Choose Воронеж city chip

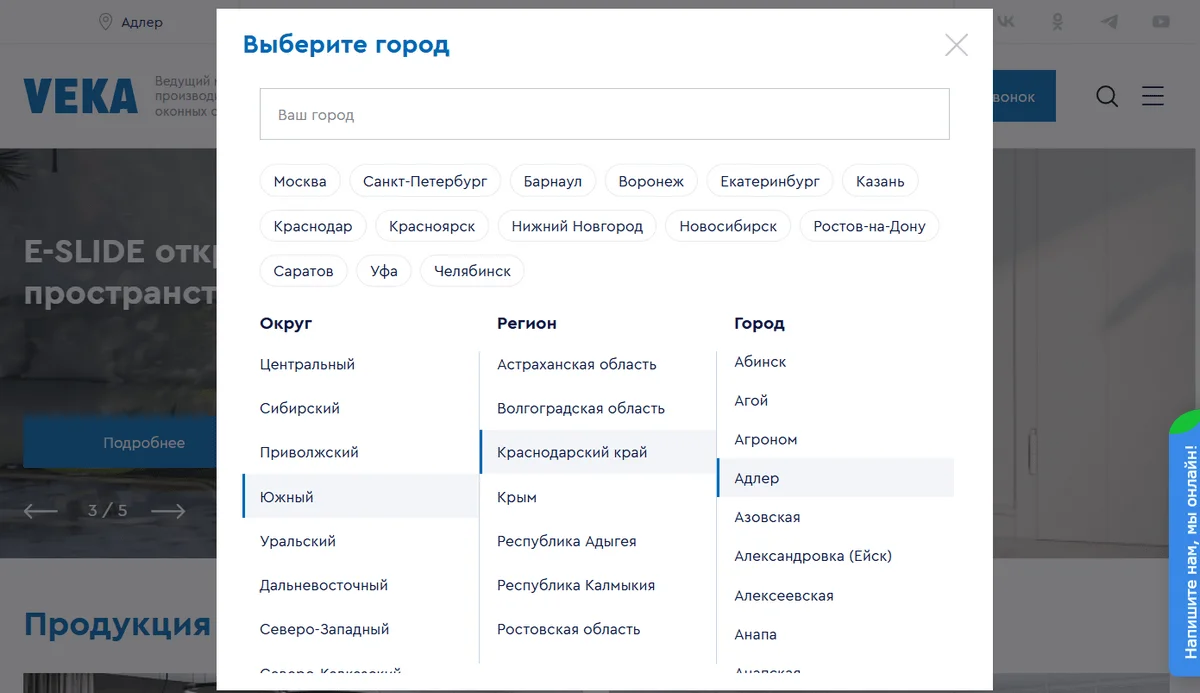click(x=651, y=181)
